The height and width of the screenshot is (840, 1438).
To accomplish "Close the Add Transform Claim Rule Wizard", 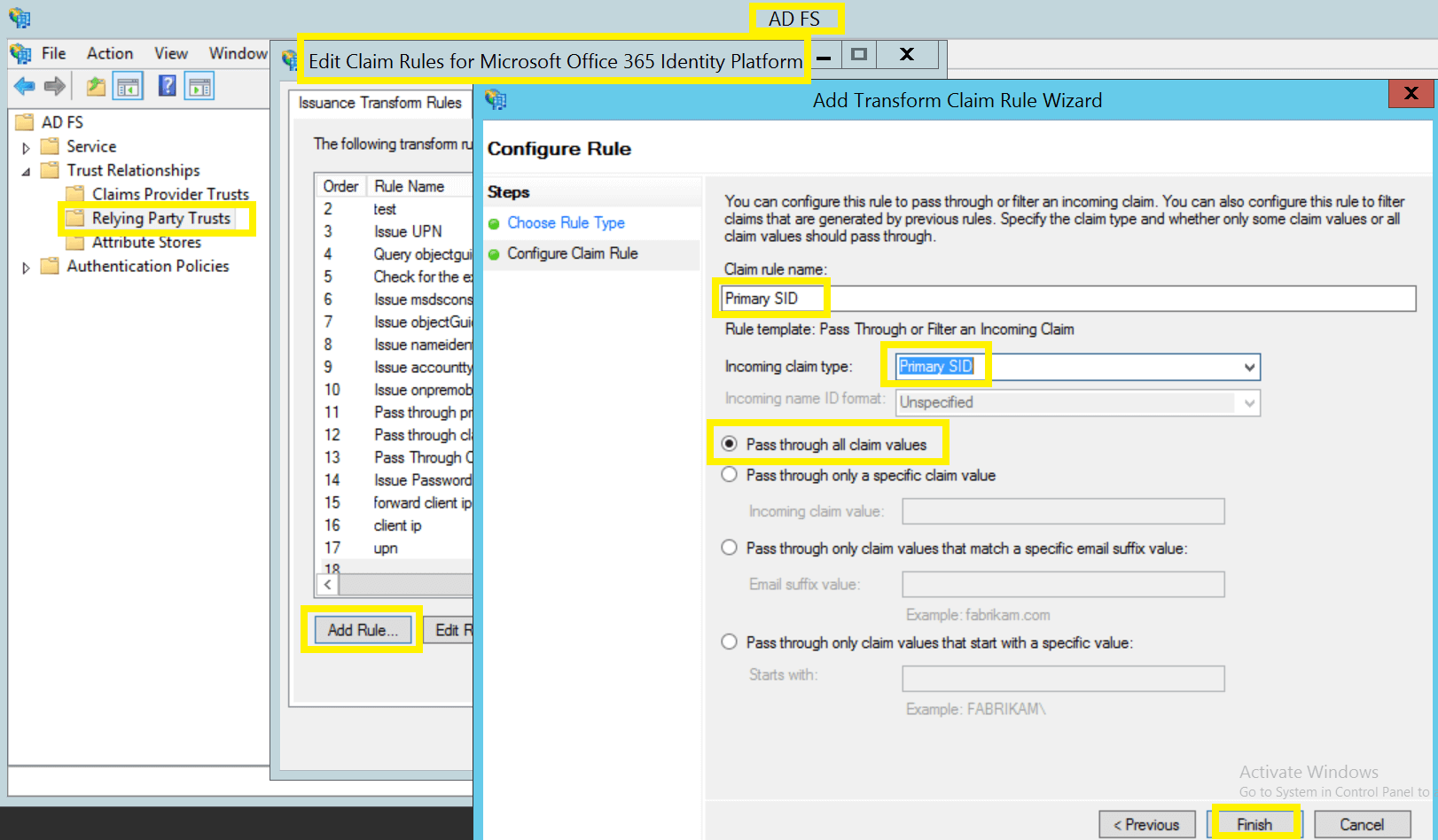I will tap(1411, 92).
